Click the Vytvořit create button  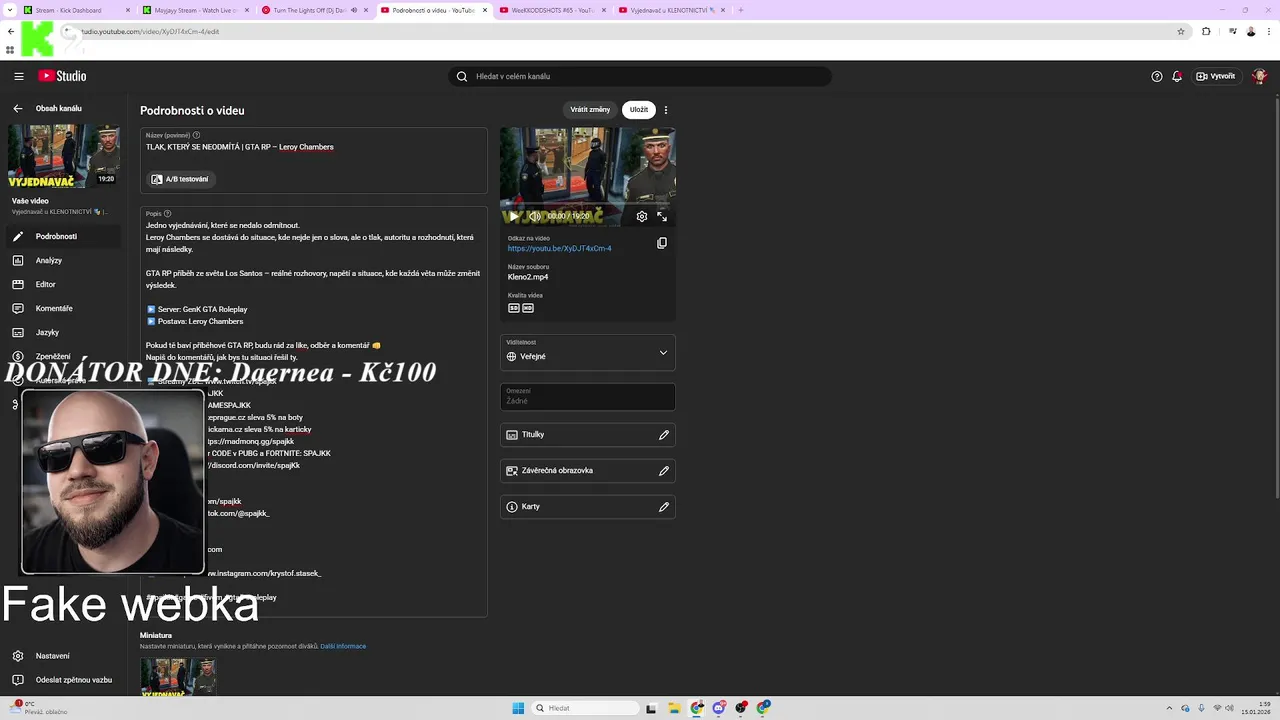[x=1216, y=76]
